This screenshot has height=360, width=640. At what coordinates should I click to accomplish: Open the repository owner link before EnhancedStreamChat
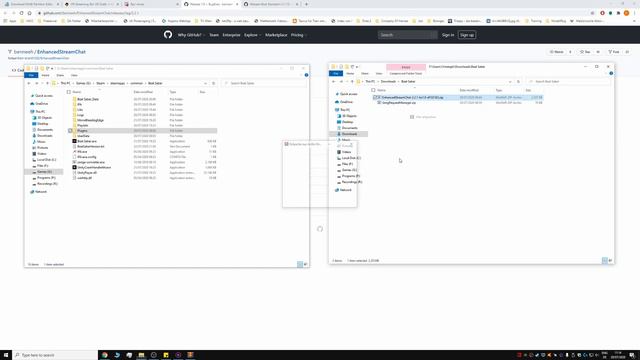(x=23, y=52)
